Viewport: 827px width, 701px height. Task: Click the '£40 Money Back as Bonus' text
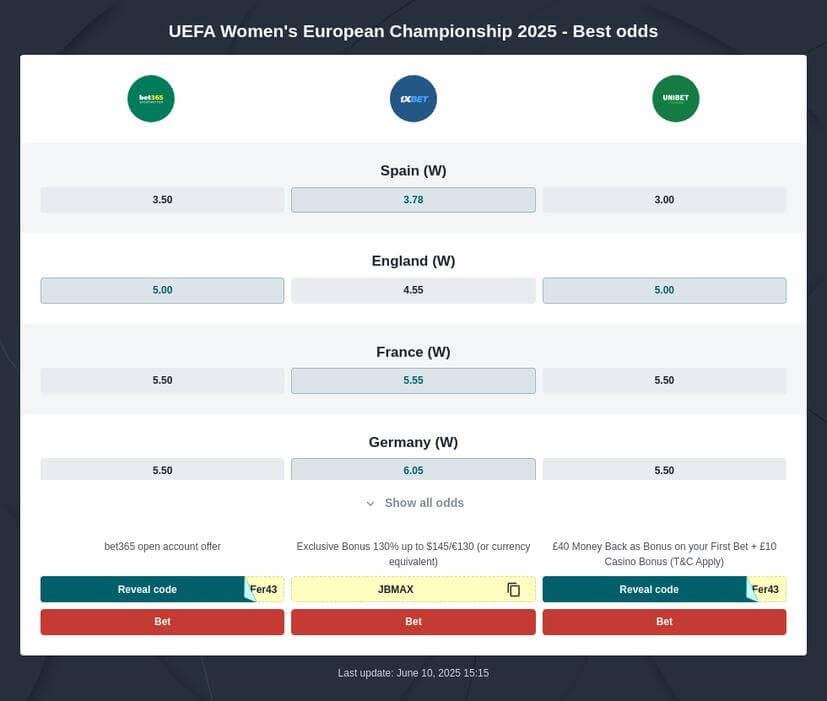click(664, 554)
